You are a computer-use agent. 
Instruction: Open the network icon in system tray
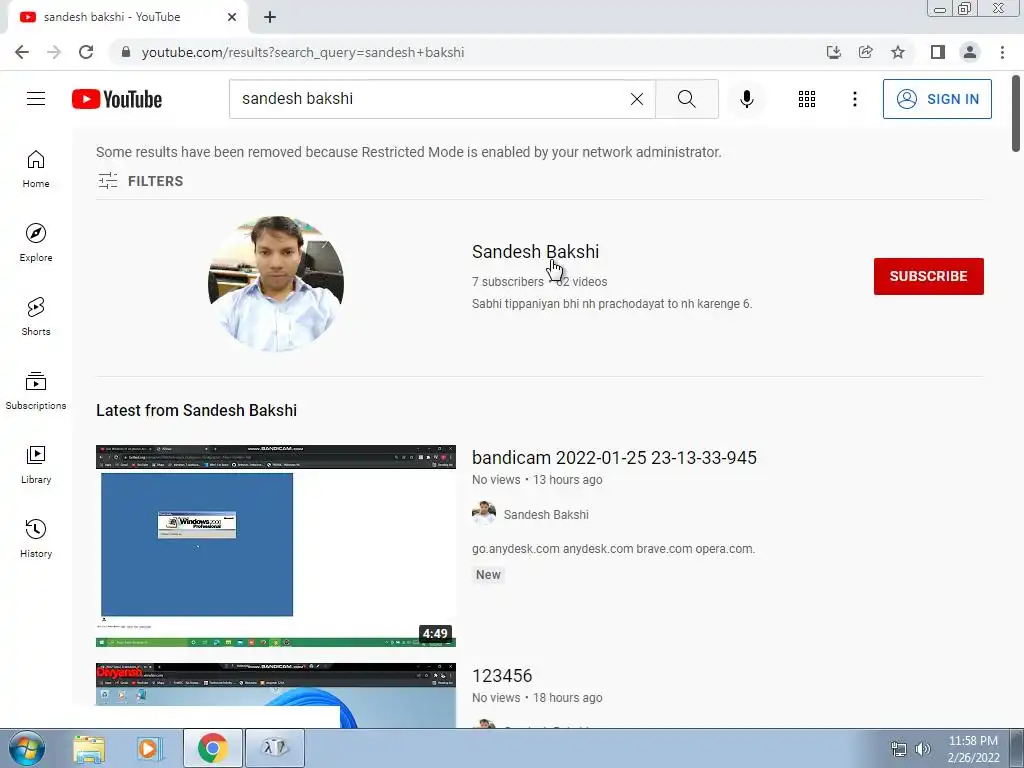tap(899, 749)
